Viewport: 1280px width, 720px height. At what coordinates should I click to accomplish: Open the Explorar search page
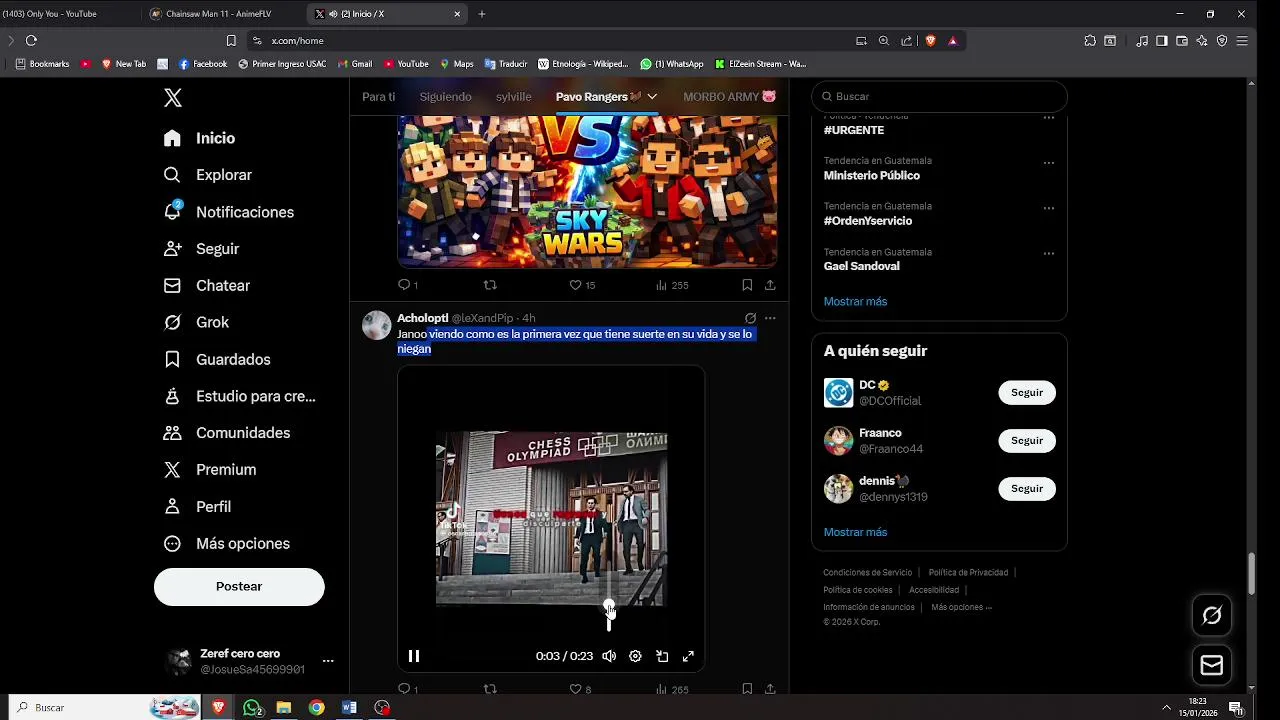(208, 175)
